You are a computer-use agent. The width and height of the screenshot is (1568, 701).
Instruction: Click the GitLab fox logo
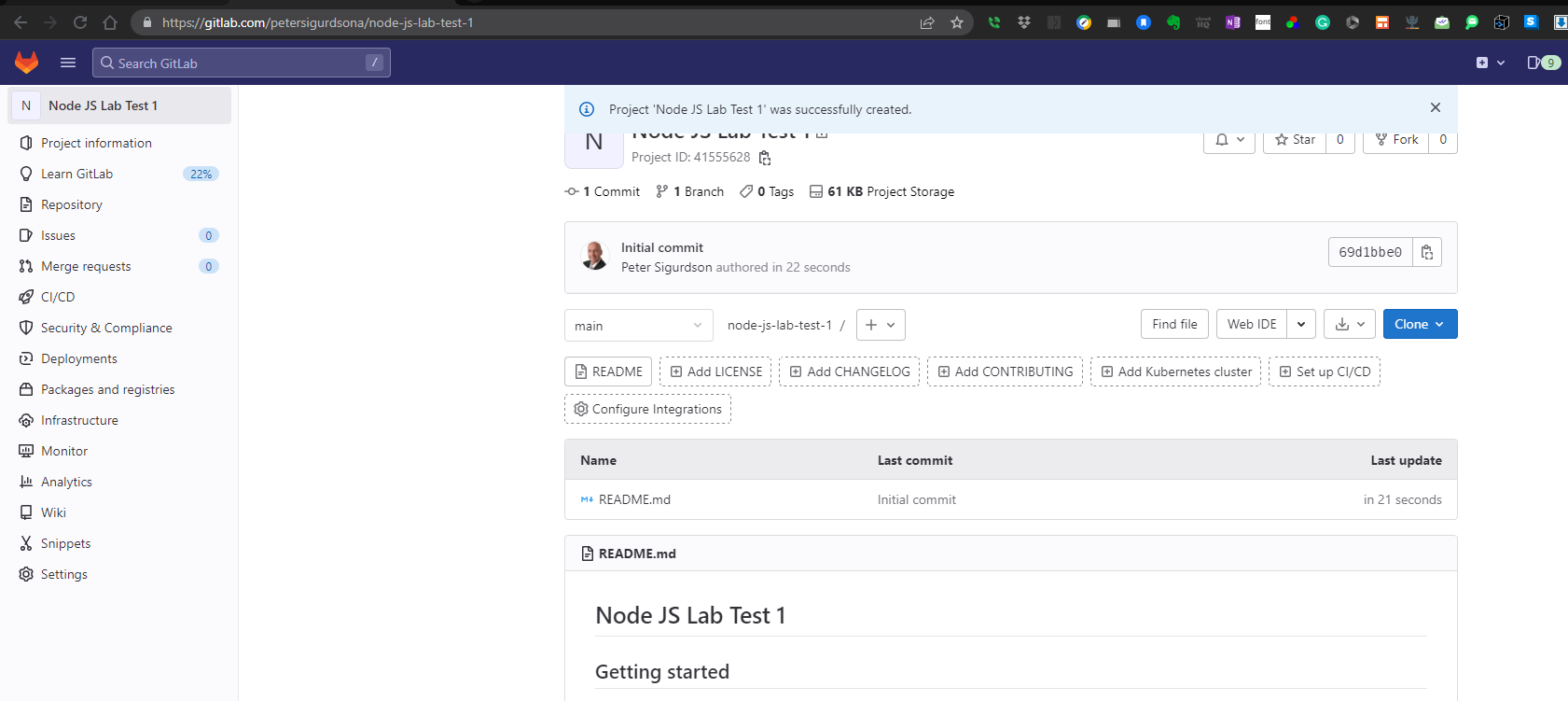pyautogui.click(x=27, y=63)
